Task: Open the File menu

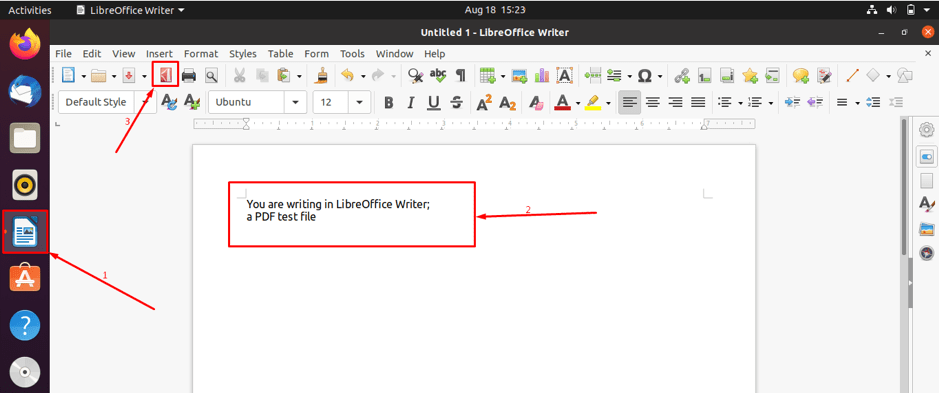Action: click(63, 53)
